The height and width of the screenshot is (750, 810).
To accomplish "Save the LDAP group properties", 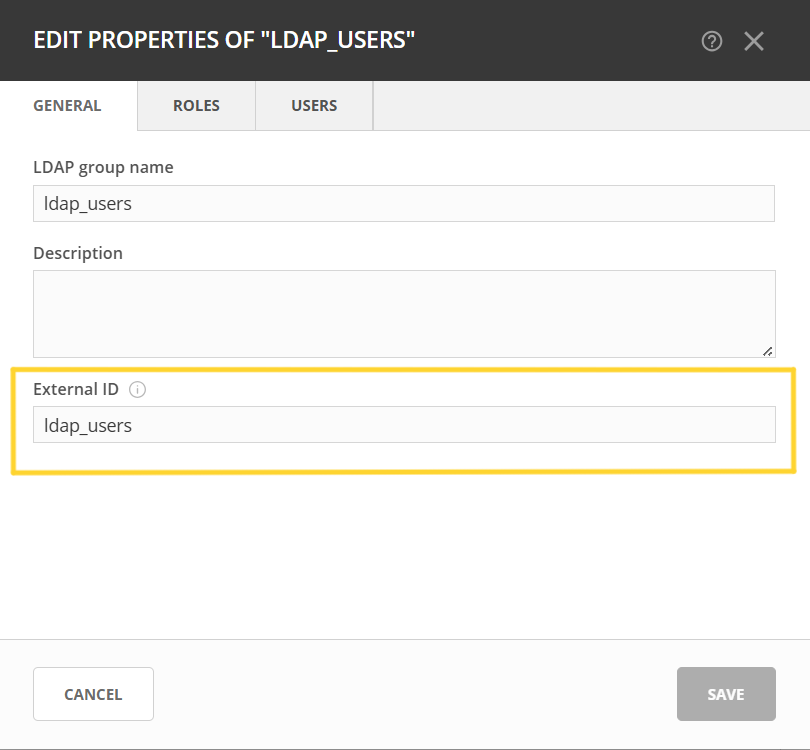I will (x=726, y=694).
